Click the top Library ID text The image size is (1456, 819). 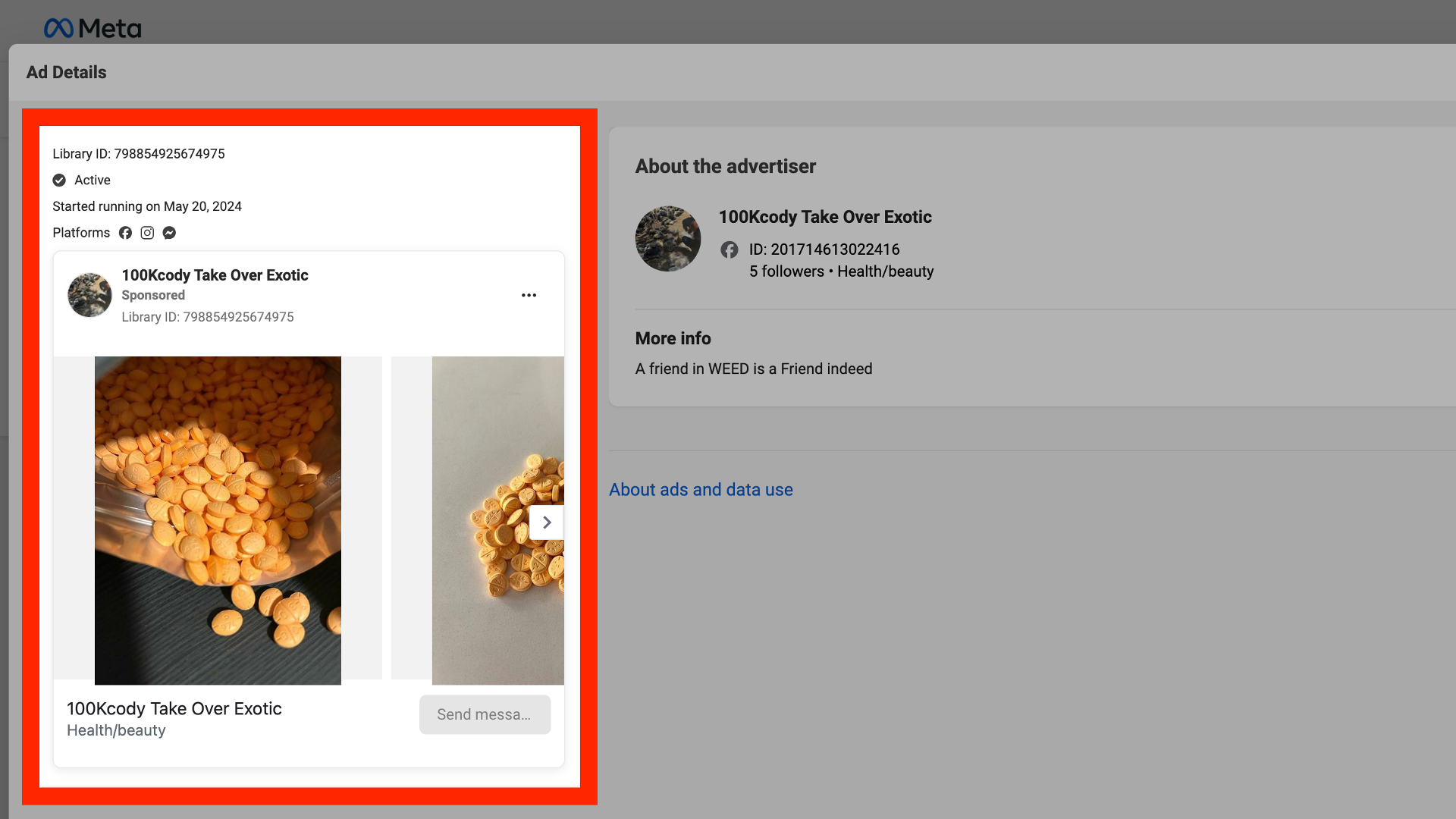point(139,154)
